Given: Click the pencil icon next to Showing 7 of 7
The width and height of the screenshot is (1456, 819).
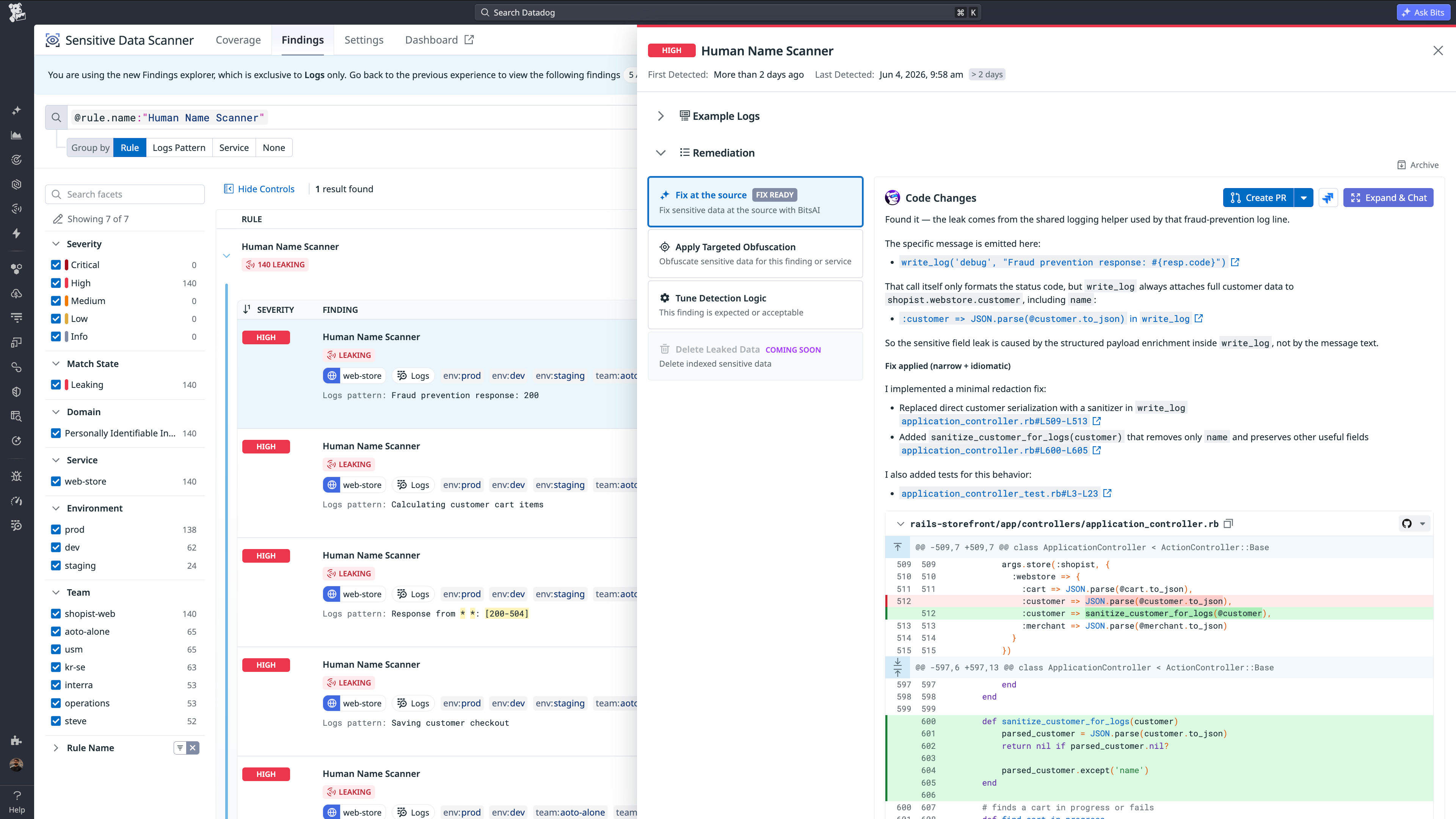Looking at the screenshot, I should coord(57,219).
